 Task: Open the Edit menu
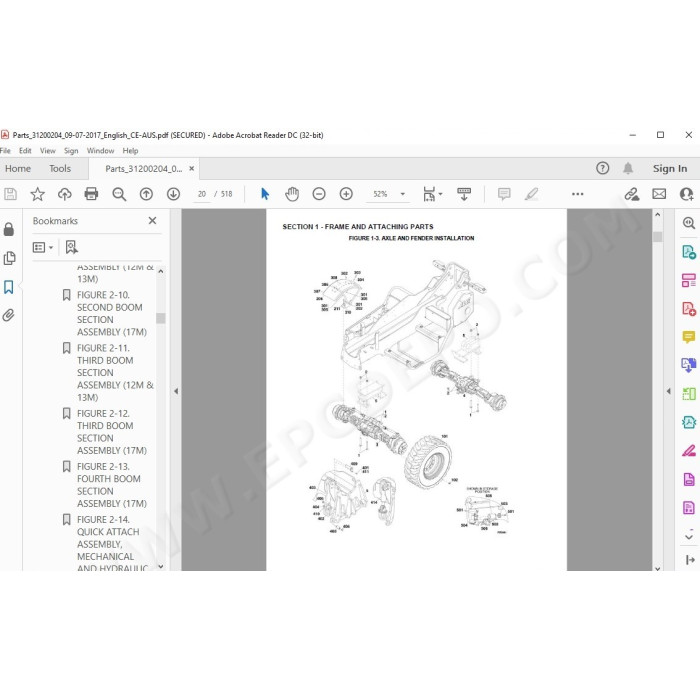point(25,151)
